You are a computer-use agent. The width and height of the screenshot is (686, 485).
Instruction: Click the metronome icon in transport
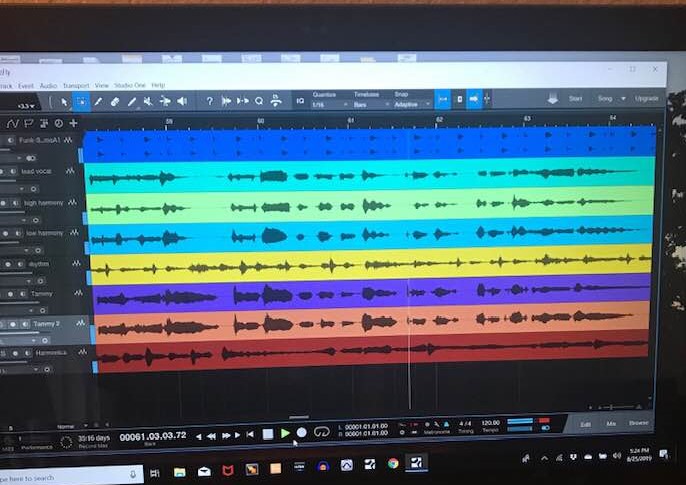(446, 424)
